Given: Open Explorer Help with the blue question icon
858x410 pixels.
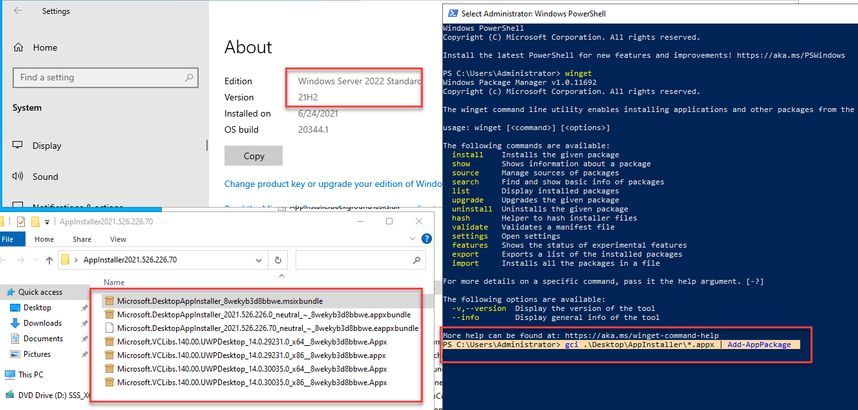Looking at the screenshot, I should pos(427,239).
